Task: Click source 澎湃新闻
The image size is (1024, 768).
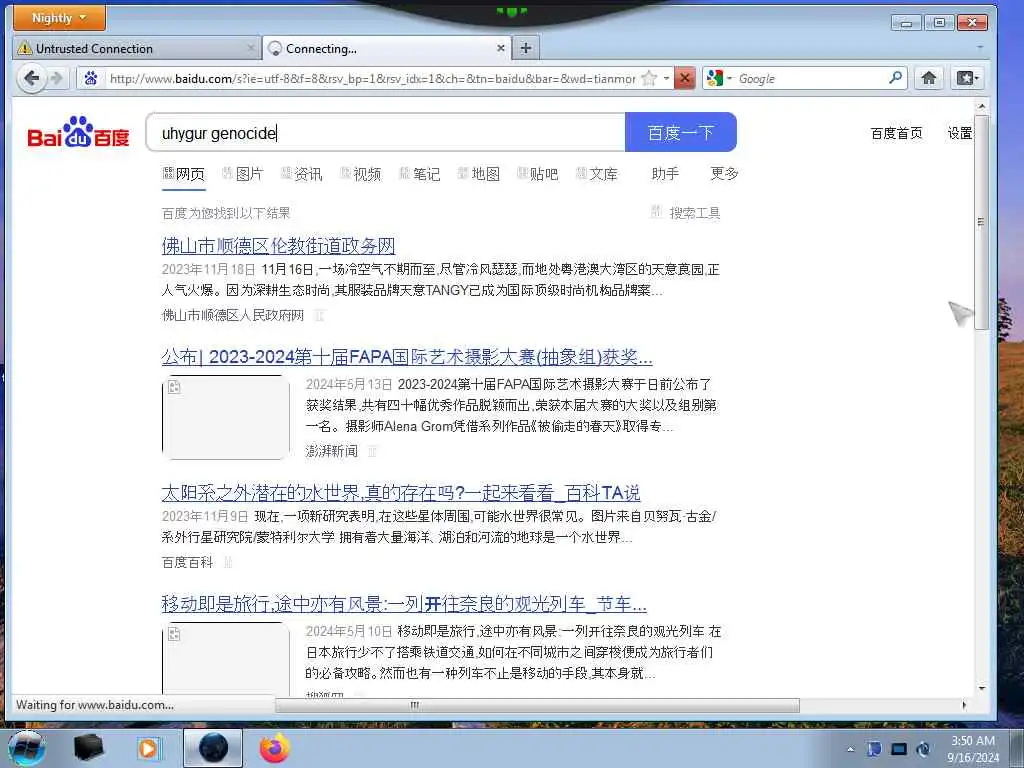Action: click(x=332, y=451)
